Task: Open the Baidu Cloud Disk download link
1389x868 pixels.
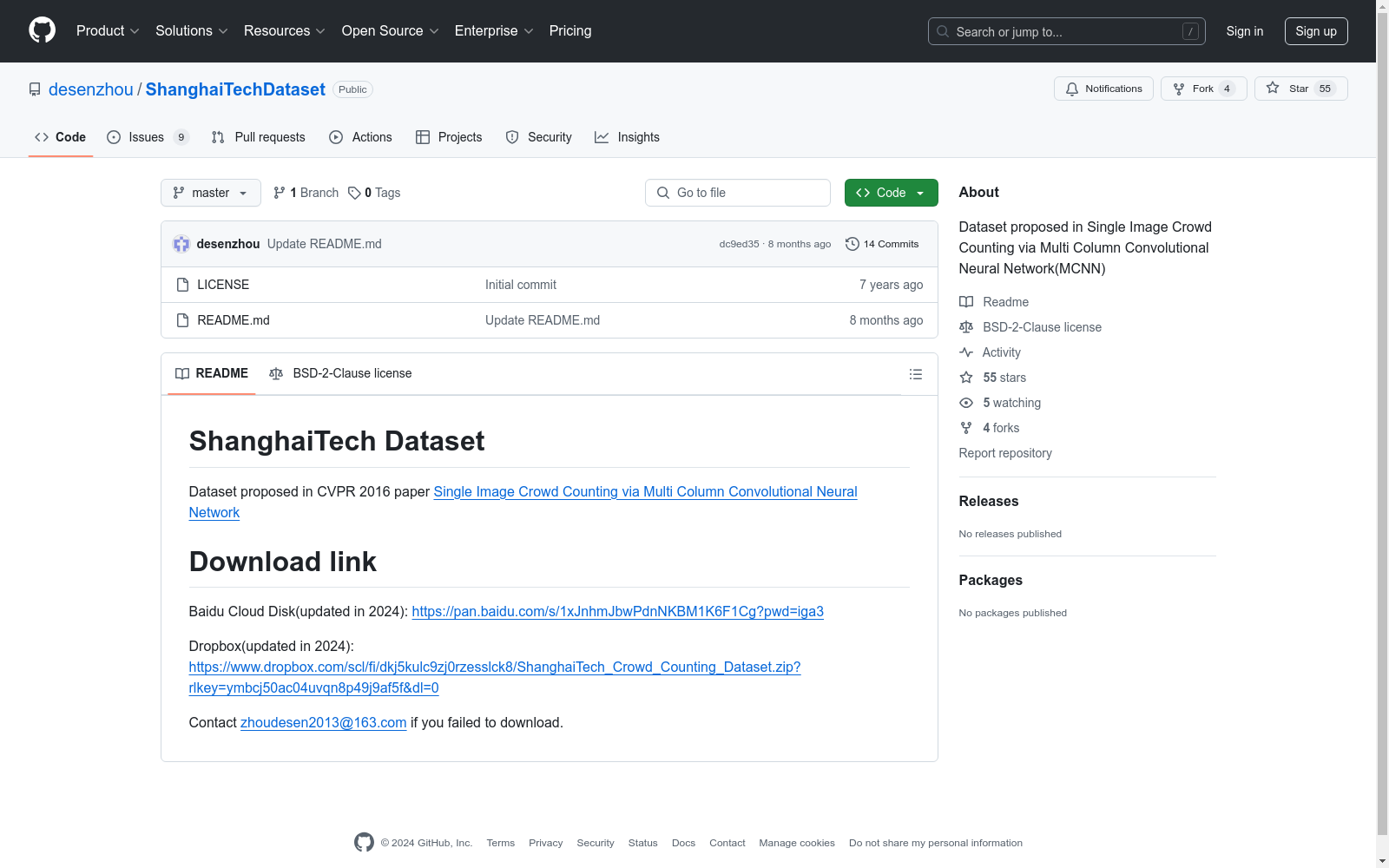Action: tap(617, 611)
